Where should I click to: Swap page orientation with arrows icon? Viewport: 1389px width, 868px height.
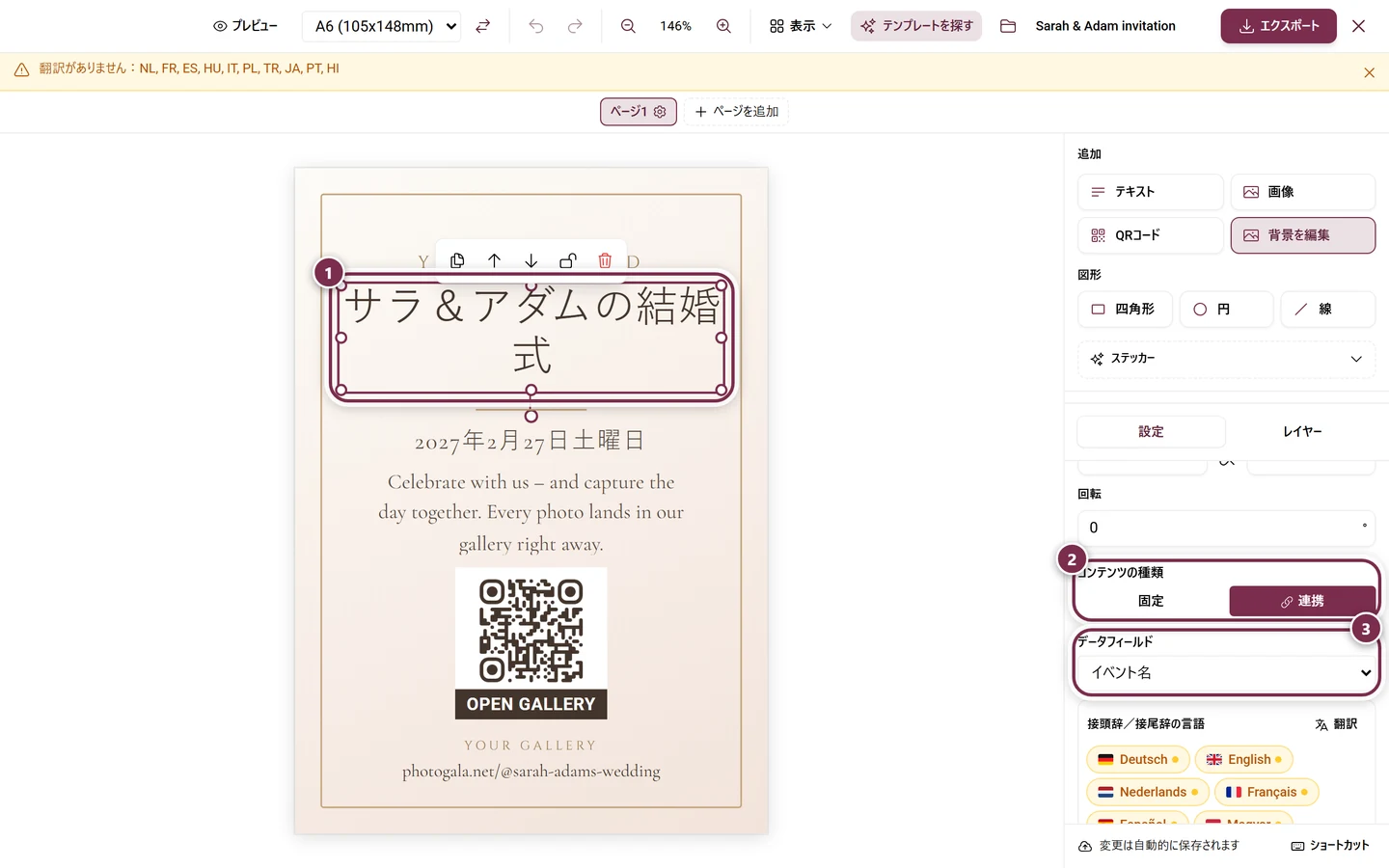point(483,26)
